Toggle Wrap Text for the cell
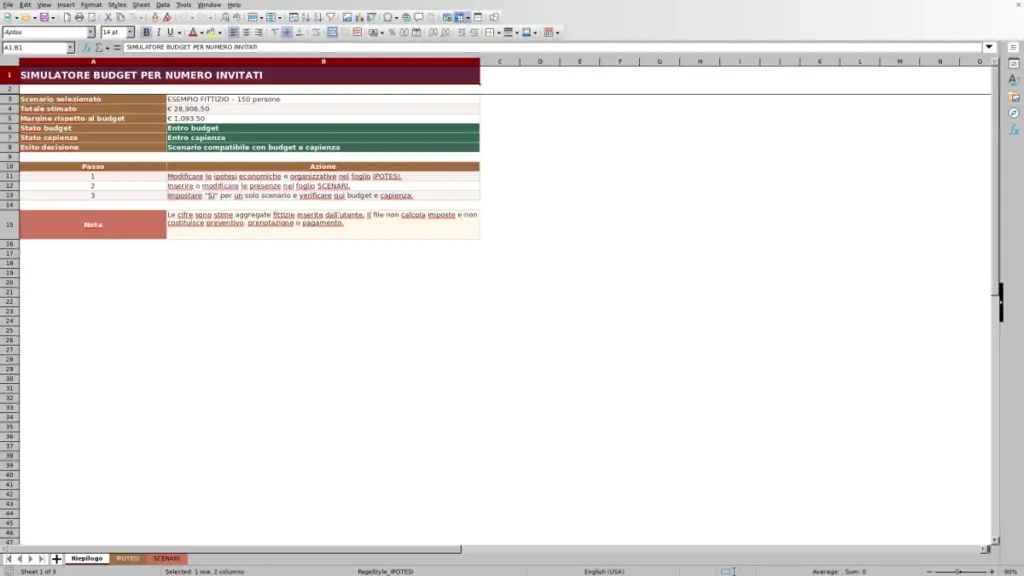This screenshot has height=576, width=1024. tap(316, 33)
